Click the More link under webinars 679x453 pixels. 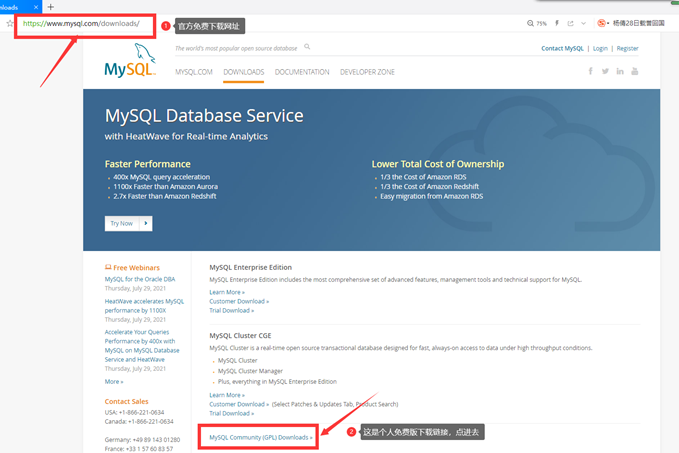(x=114, y=382)
